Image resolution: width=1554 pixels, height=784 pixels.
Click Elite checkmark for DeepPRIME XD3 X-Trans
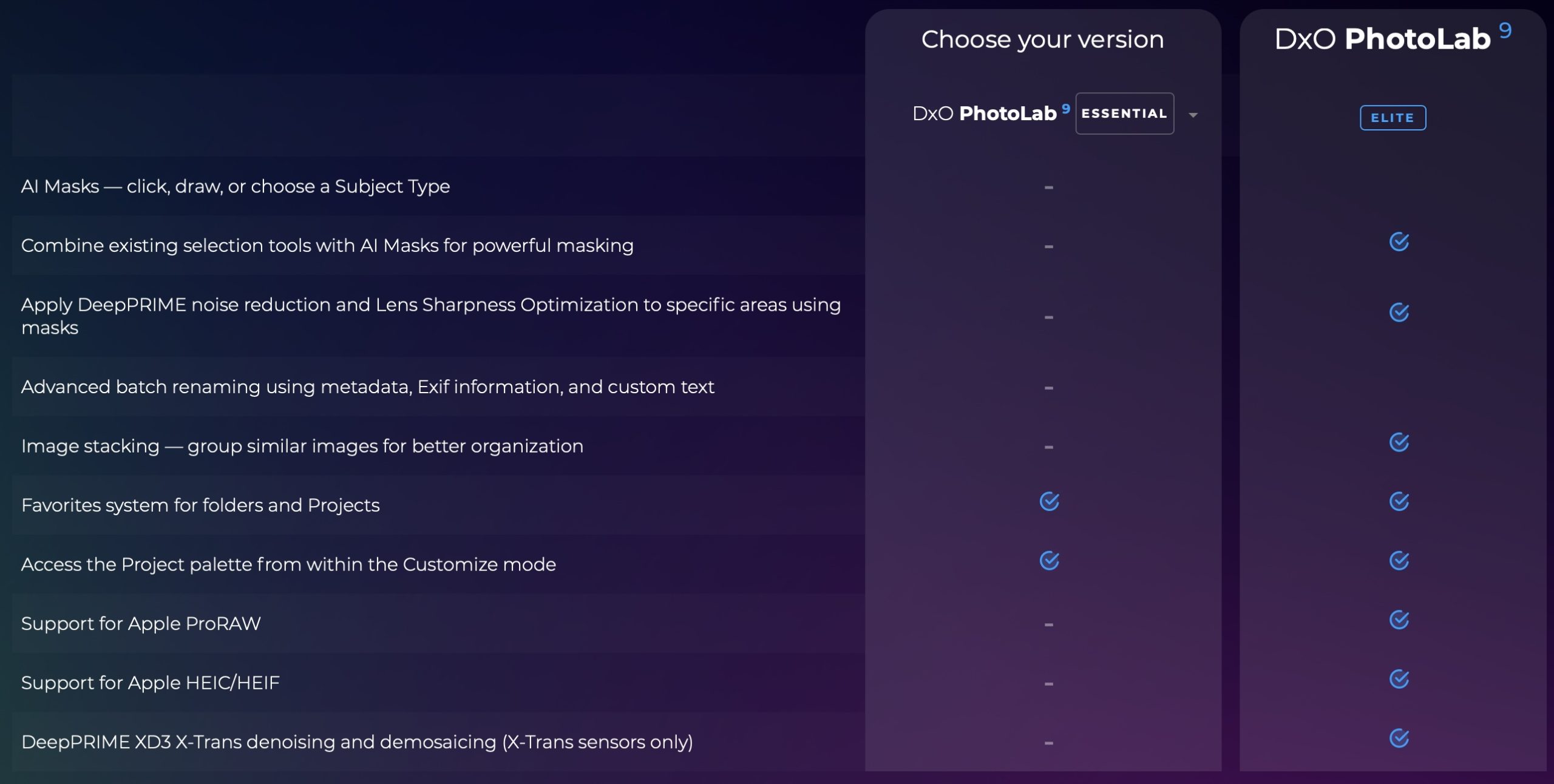pos(1399,738)
